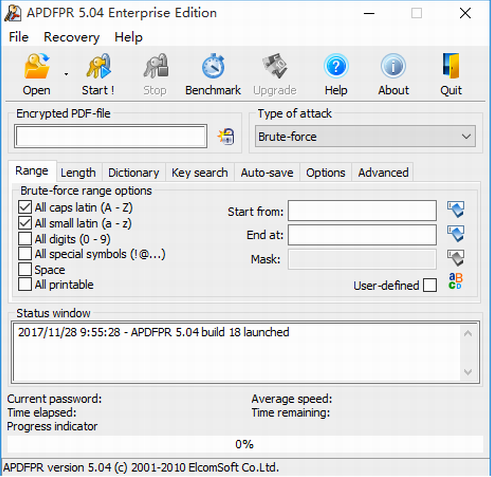
Task: Open the File menu
Action: pyautogui.click(x=19, y=37)
